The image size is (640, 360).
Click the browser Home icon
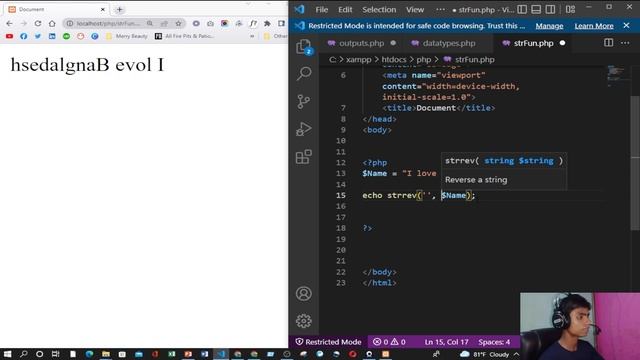pyautogui.click(x=52, y=24)
